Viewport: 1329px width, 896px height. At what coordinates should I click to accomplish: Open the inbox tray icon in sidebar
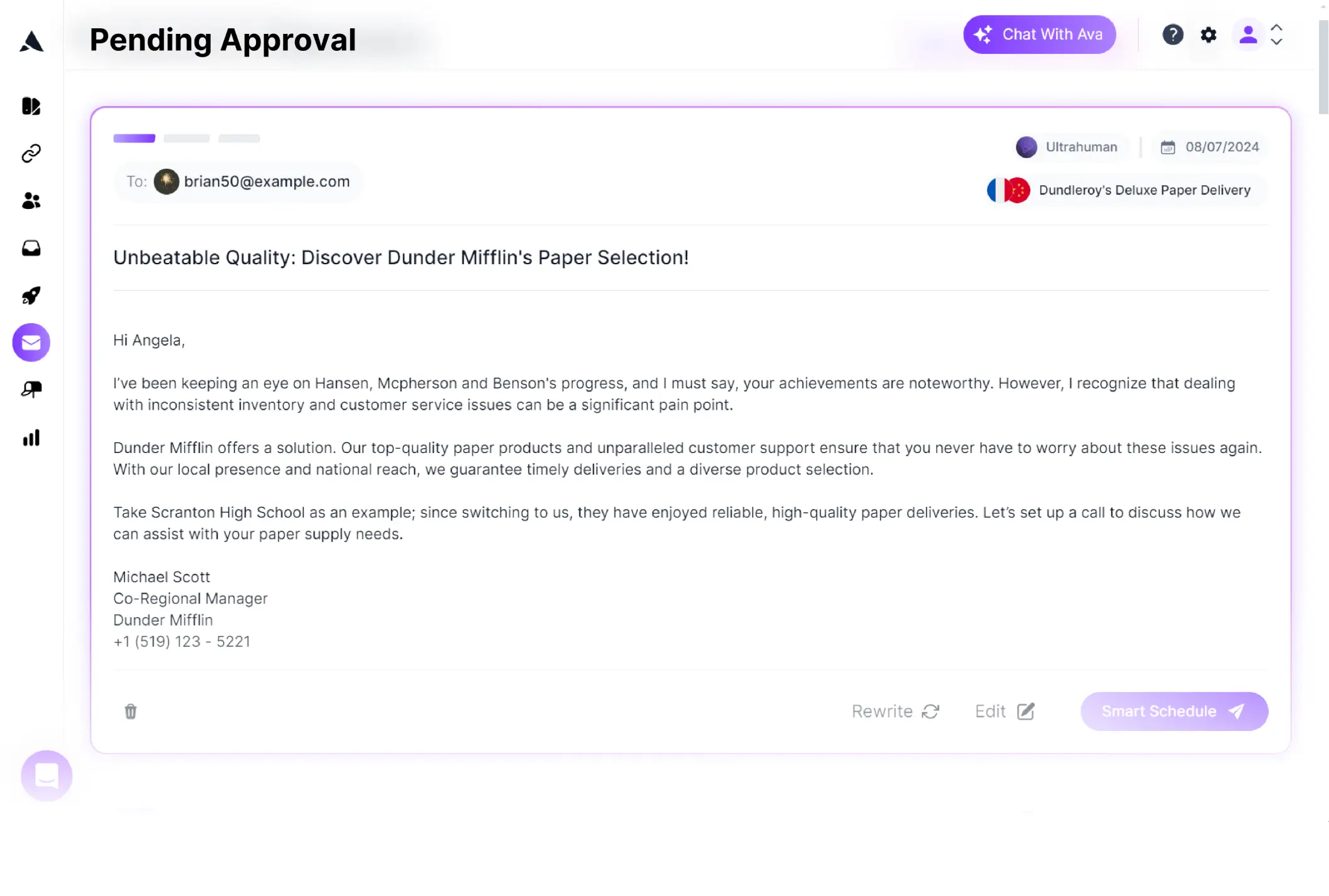[x=31, y=248]
